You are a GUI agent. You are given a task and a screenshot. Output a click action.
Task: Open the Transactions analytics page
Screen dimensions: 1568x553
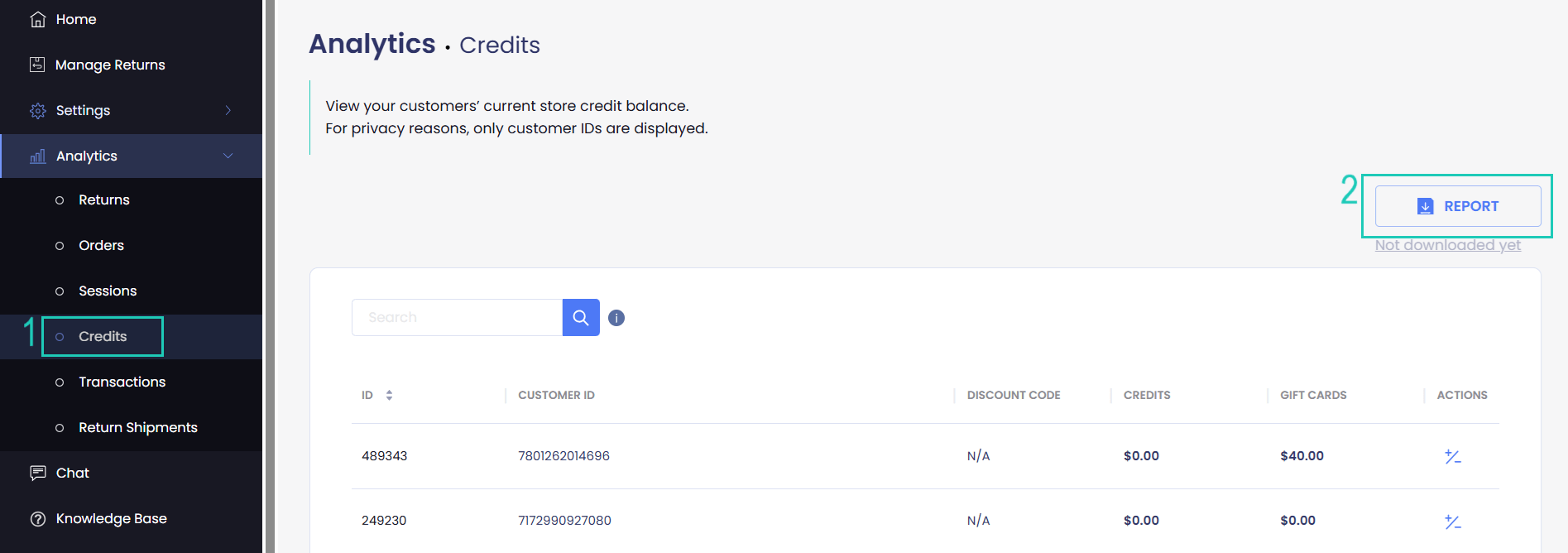point(122,382)
